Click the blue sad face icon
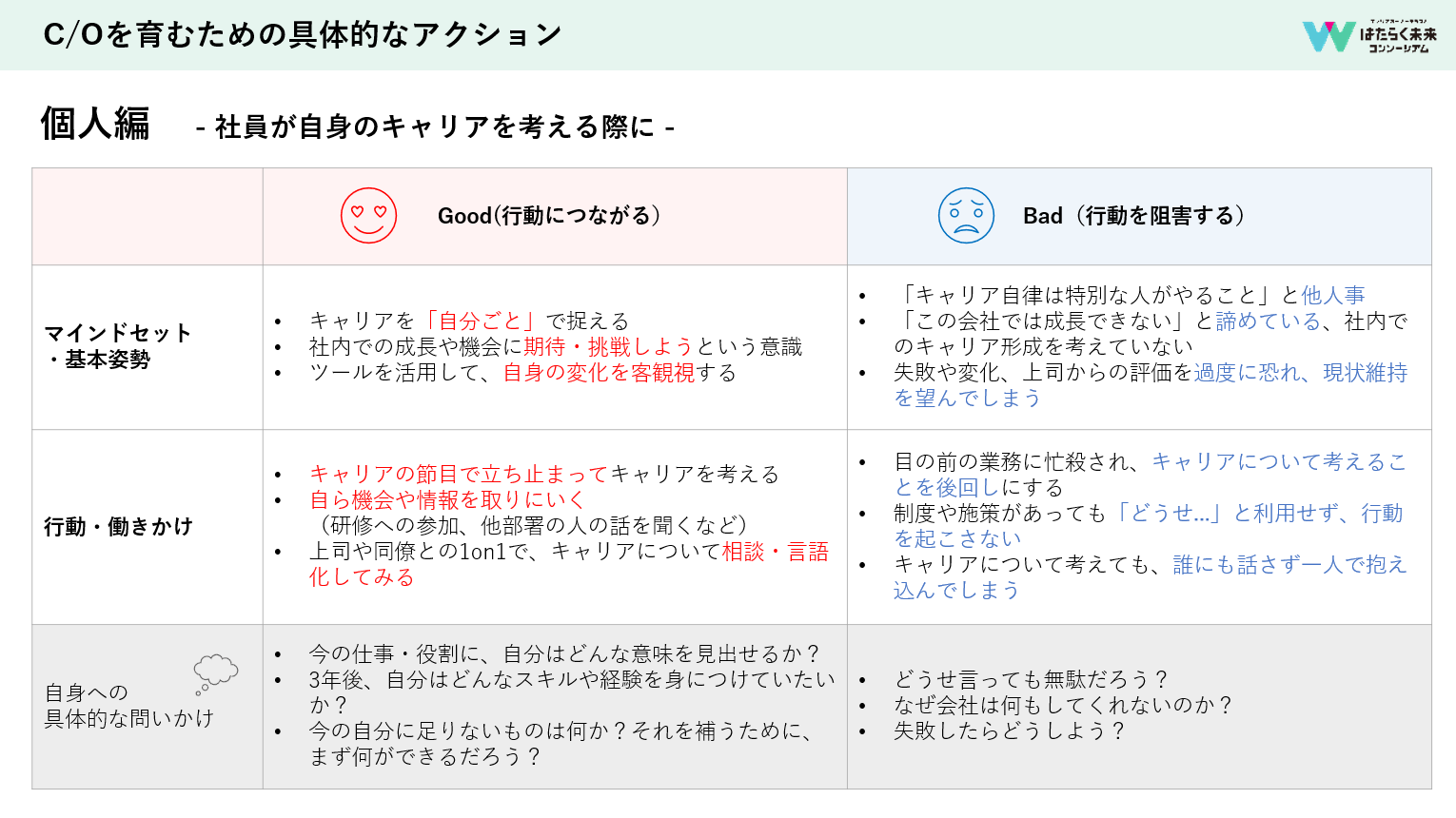The image size is (1456, 818). [x=966, y=216]
